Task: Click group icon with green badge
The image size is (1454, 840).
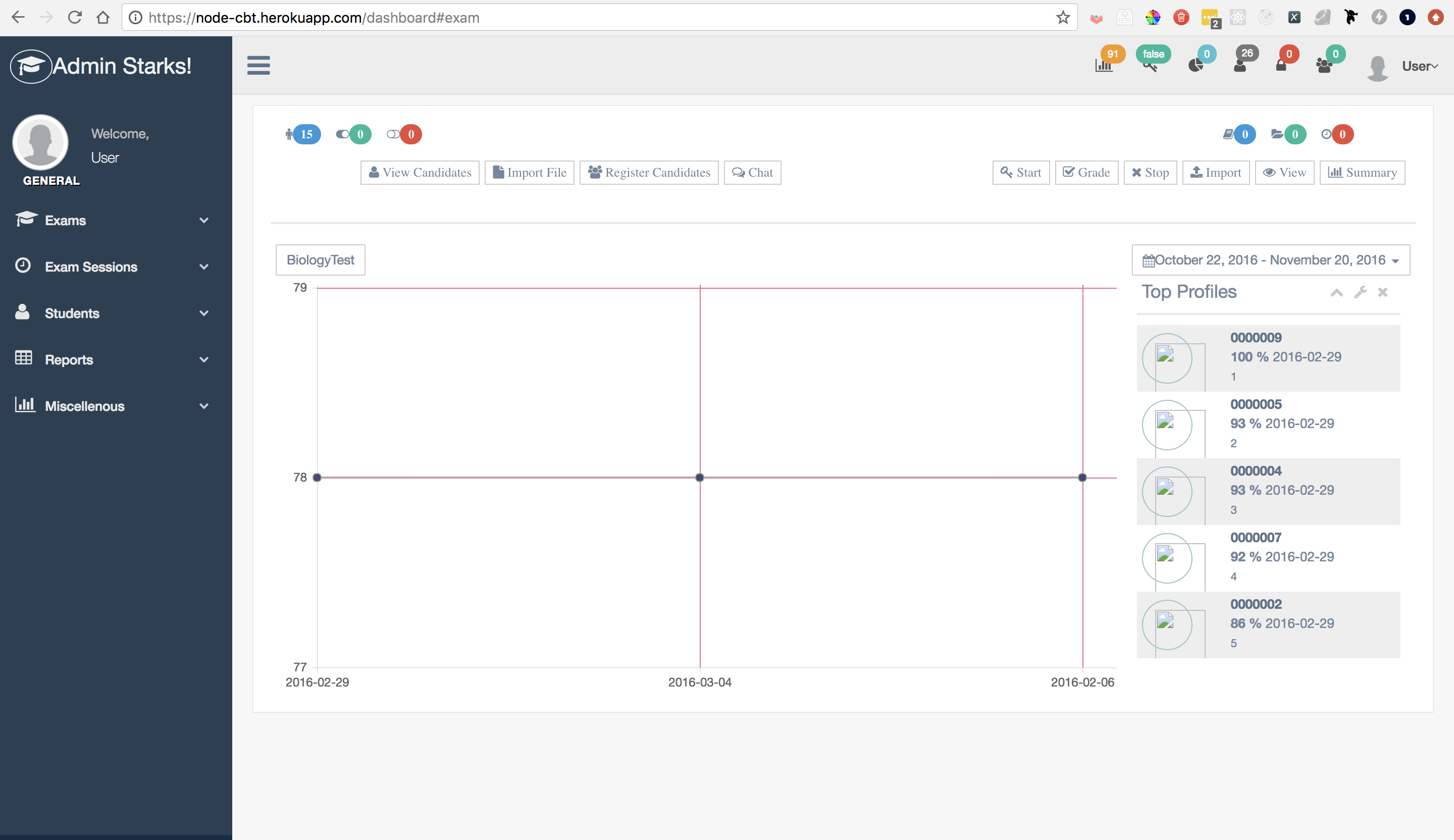Action: [x=1324, y=65]
